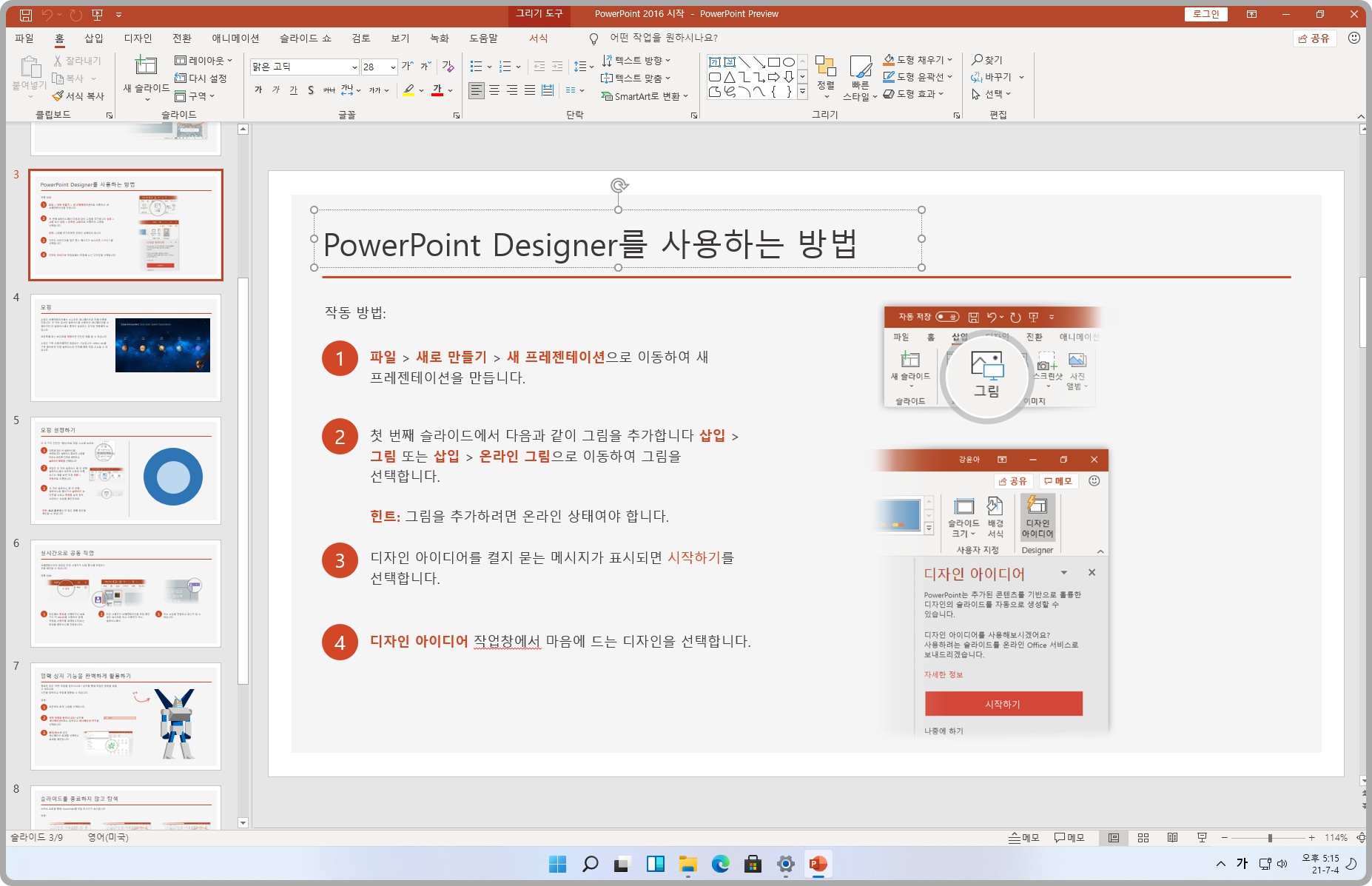The height and width of the screenshot is (886, 1372).
Task: Toggle left text alignment
Action: tap(477, 90)
